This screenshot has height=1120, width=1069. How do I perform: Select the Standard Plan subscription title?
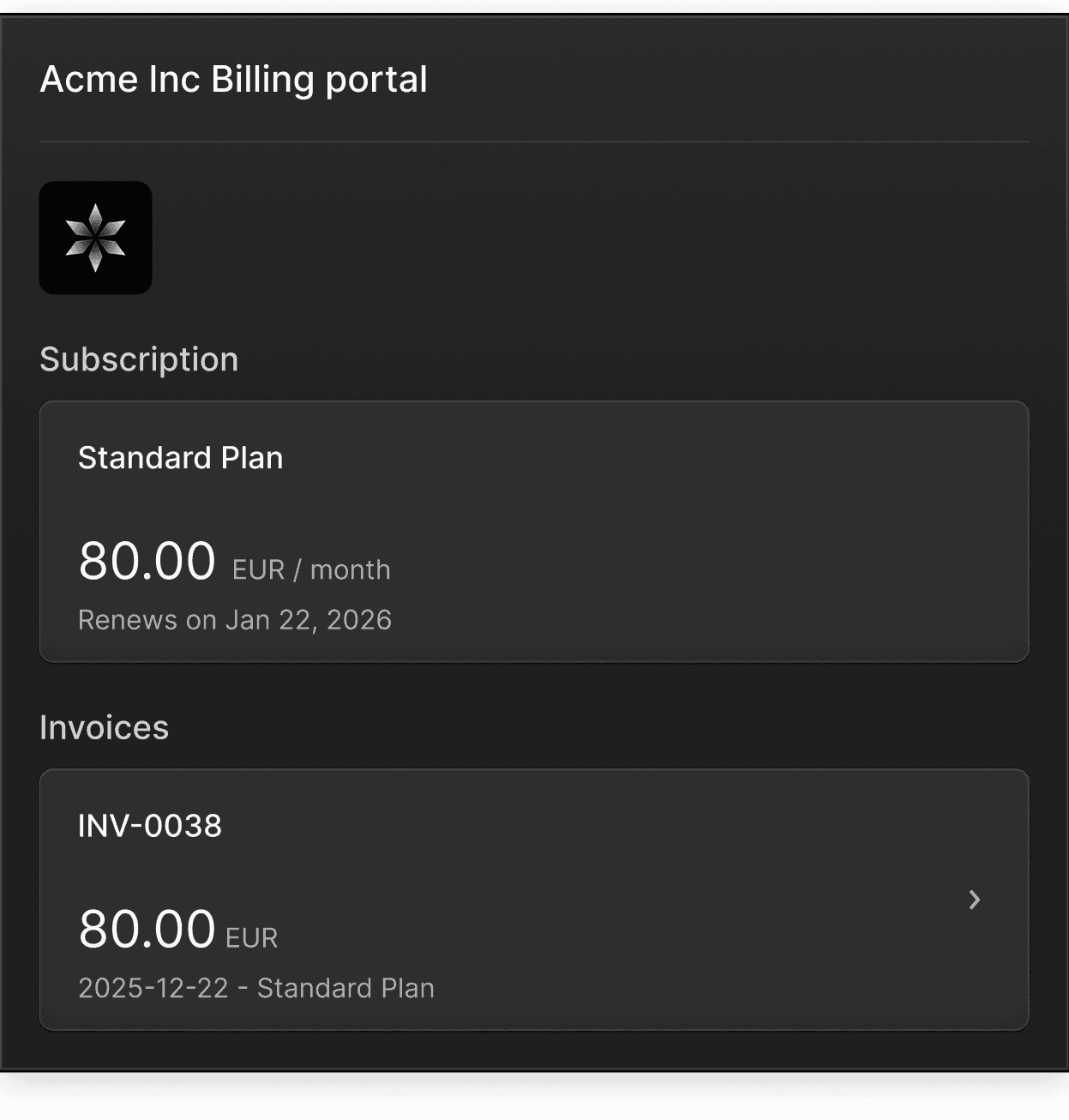pyautogui.click(x=180, y=458)
